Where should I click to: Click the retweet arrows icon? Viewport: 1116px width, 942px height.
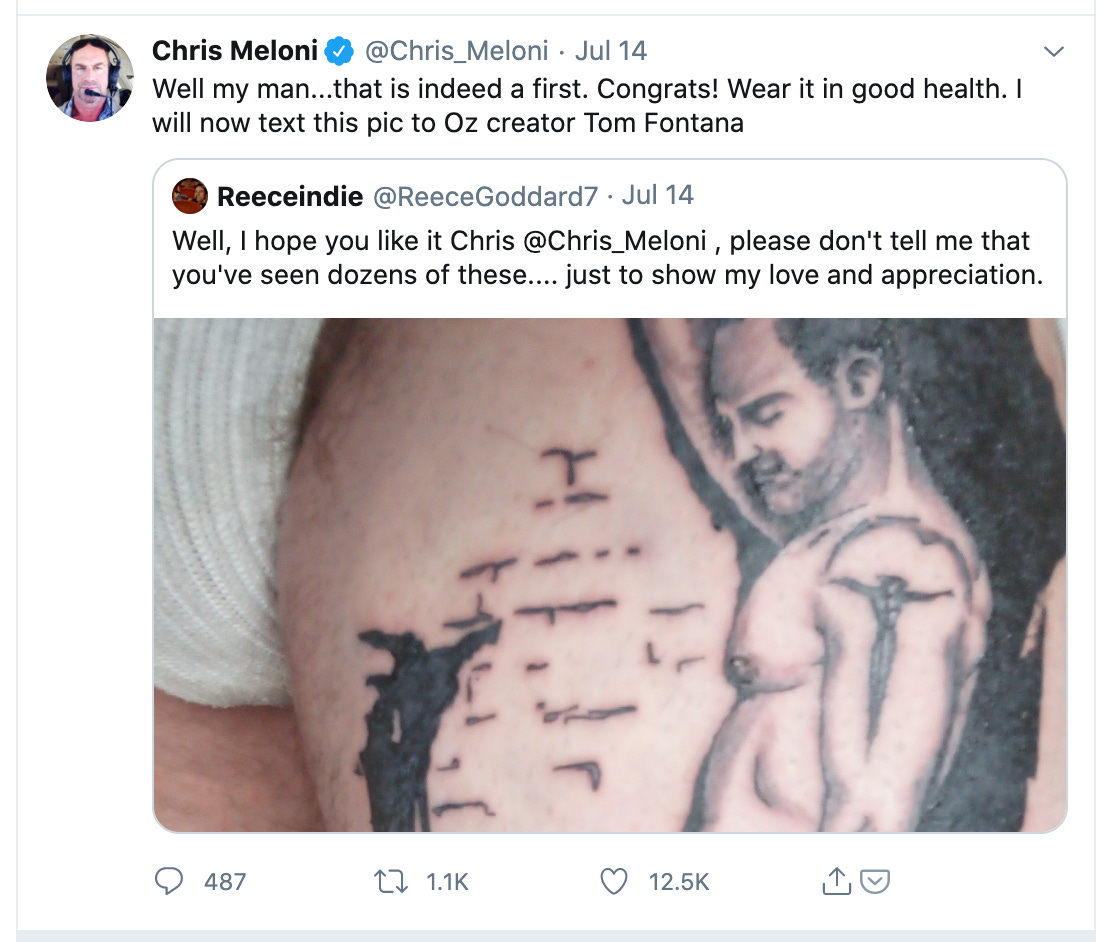click(391, 882)
